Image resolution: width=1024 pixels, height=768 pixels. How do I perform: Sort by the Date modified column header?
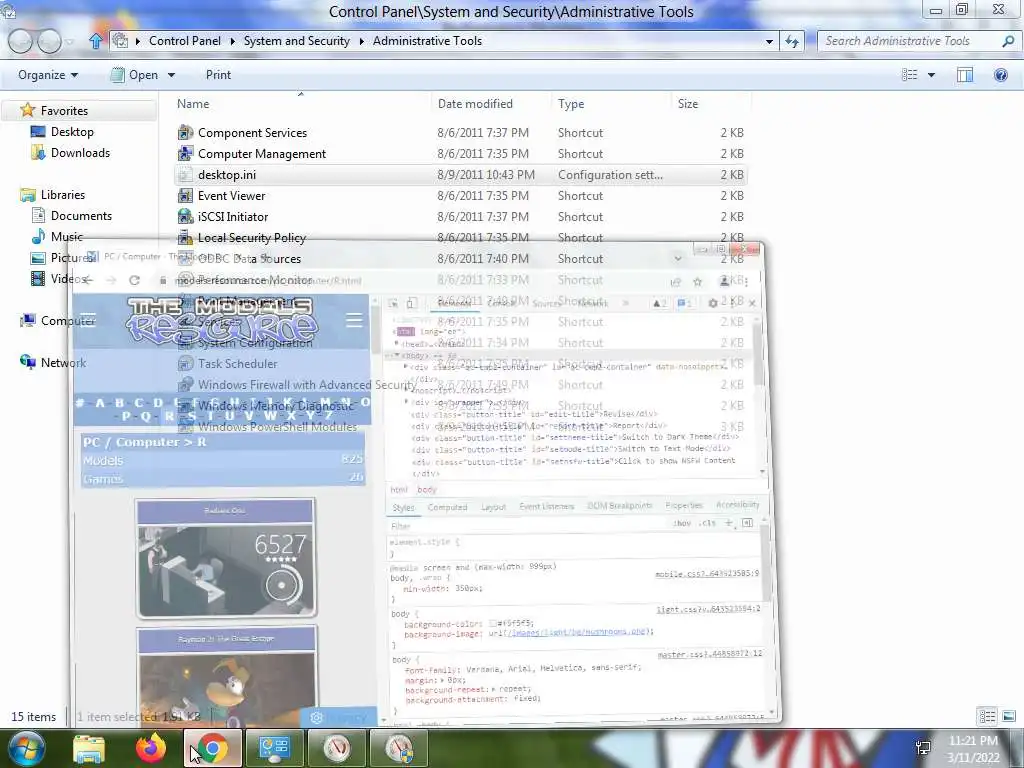(x=475, y=104)
